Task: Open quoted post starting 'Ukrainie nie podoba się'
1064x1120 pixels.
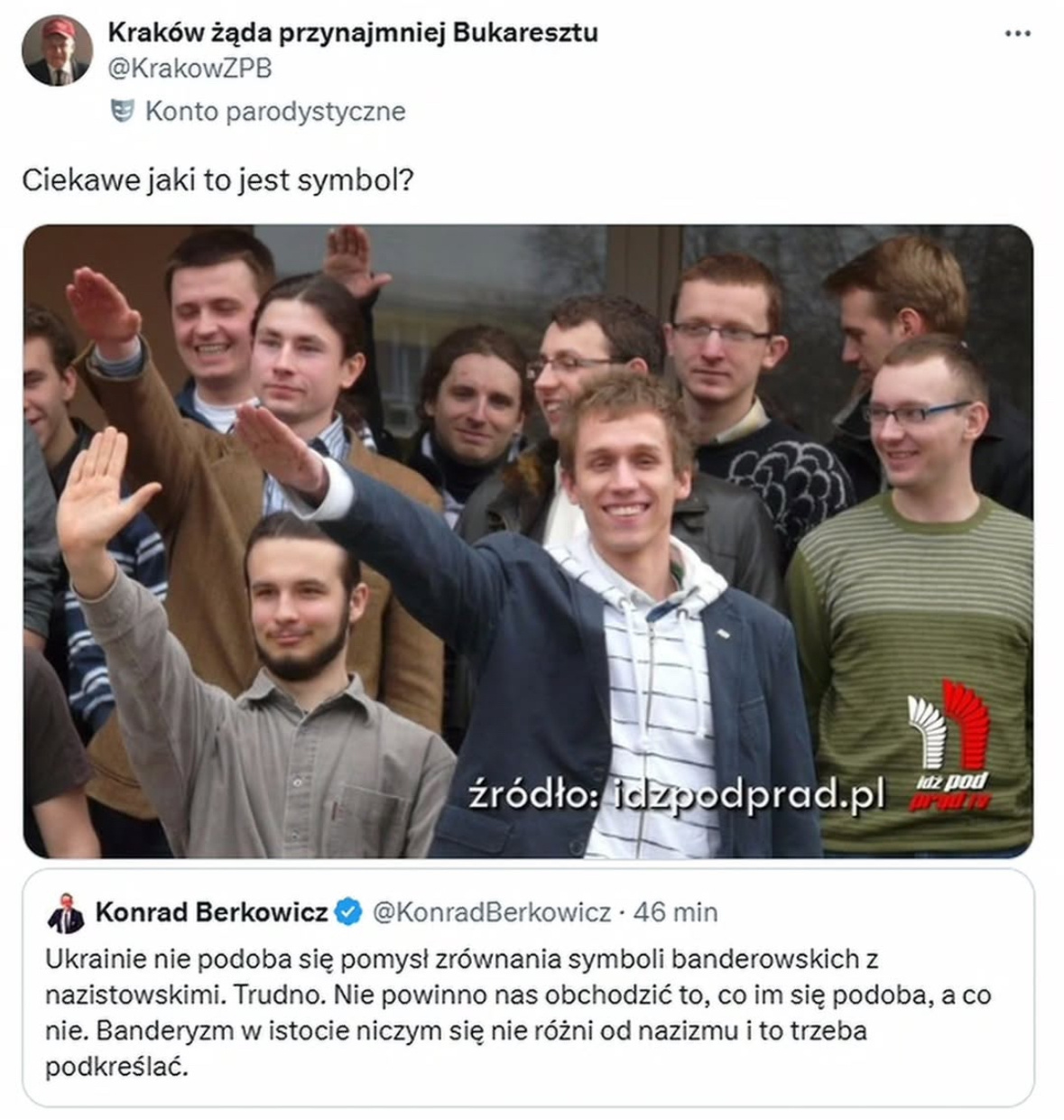Action: point(528,988)
